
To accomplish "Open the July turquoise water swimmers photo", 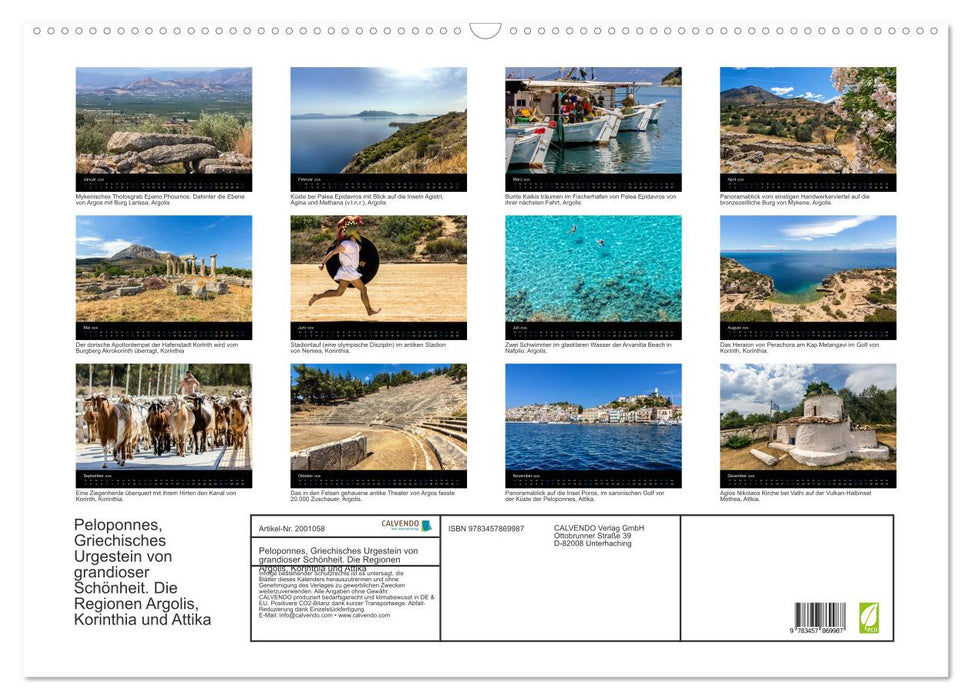I will [x=593, y=270].
